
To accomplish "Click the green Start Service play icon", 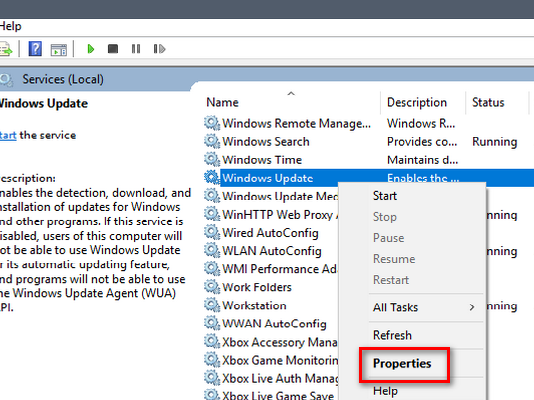I will point(91,49).
